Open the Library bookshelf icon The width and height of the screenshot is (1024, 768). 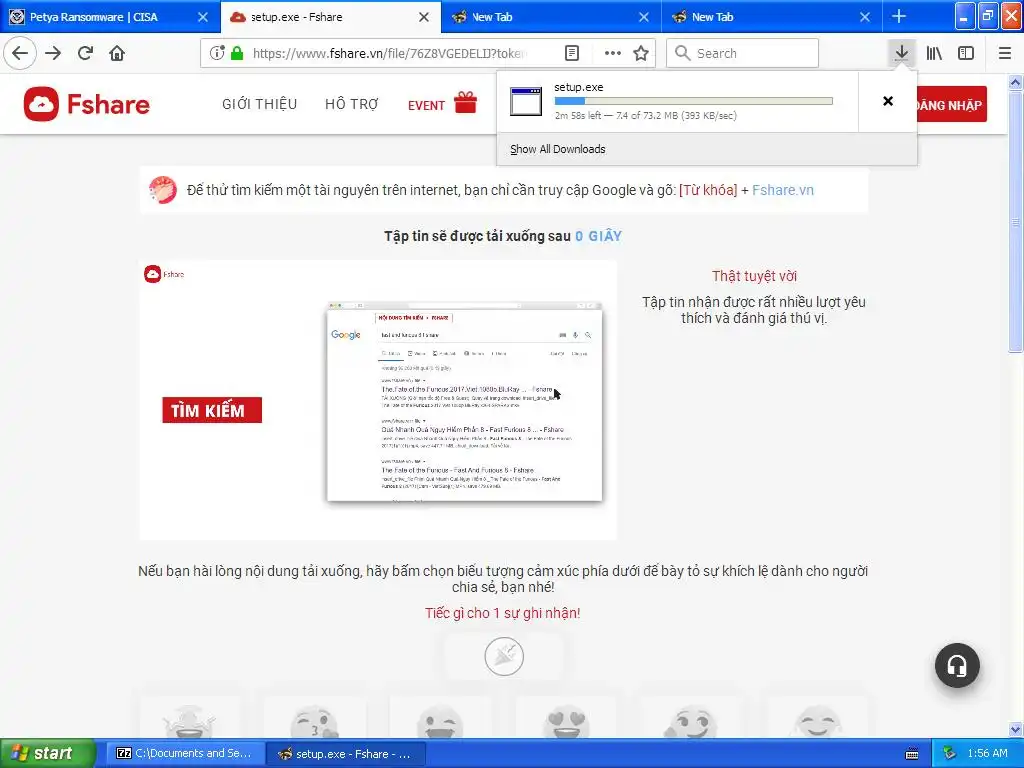pos(934,53)
